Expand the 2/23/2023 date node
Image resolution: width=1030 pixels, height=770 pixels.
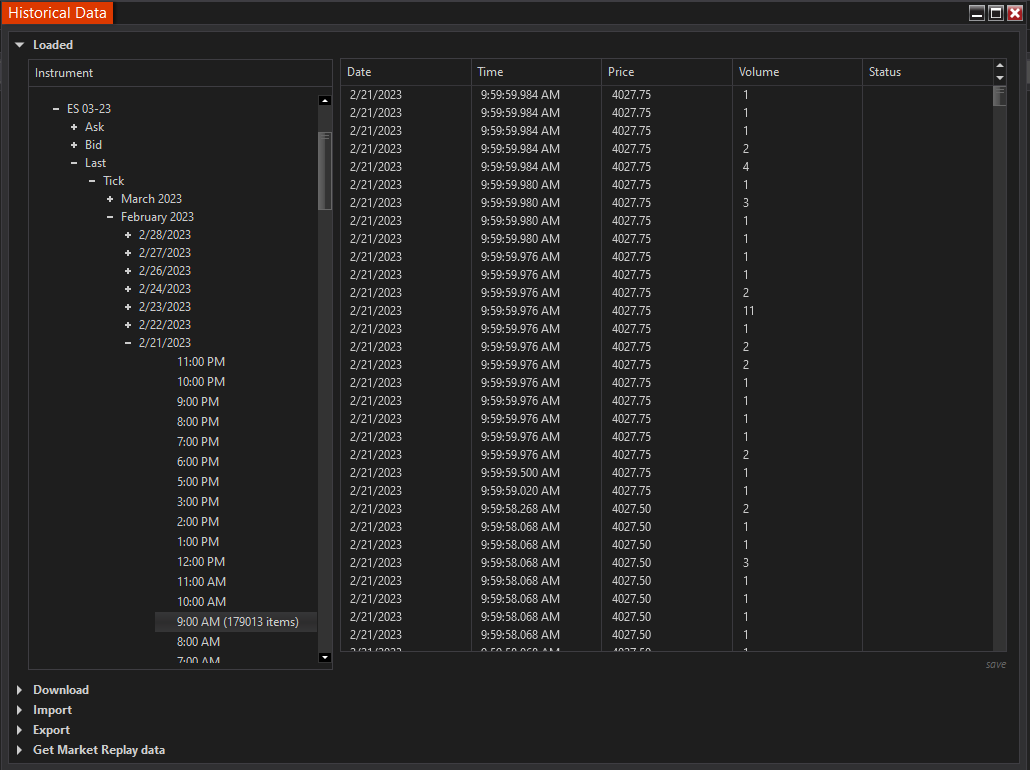click(x=128, y=307)
